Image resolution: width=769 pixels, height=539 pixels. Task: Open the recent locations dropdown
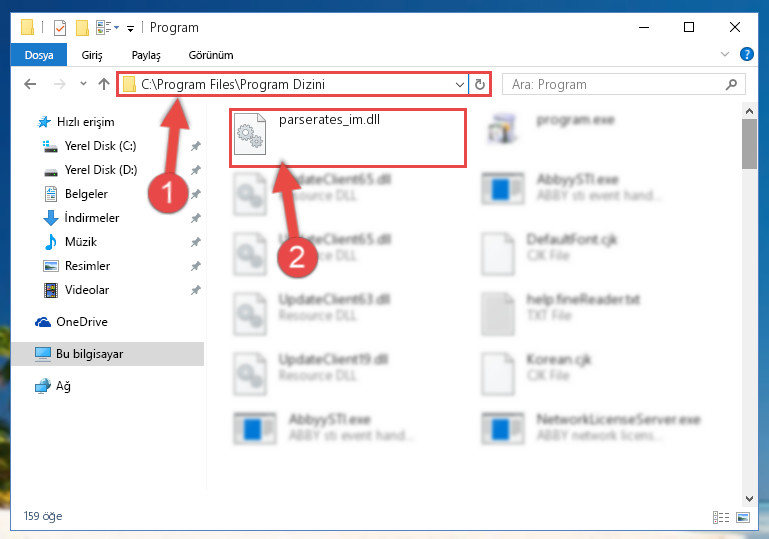tap(83, 84)
